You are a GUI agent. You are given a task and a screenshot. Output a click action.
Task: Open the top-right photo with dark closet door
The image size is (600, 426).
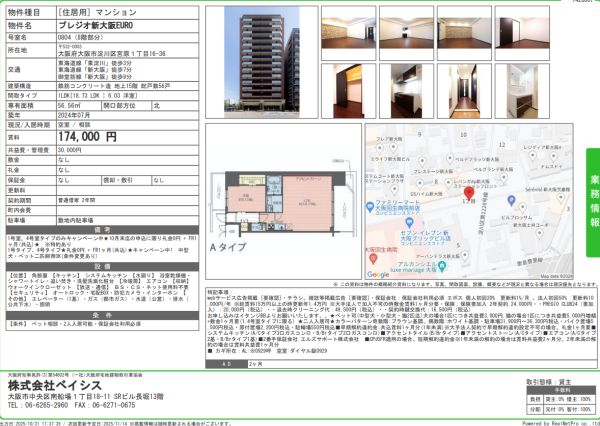coord(522,33)
